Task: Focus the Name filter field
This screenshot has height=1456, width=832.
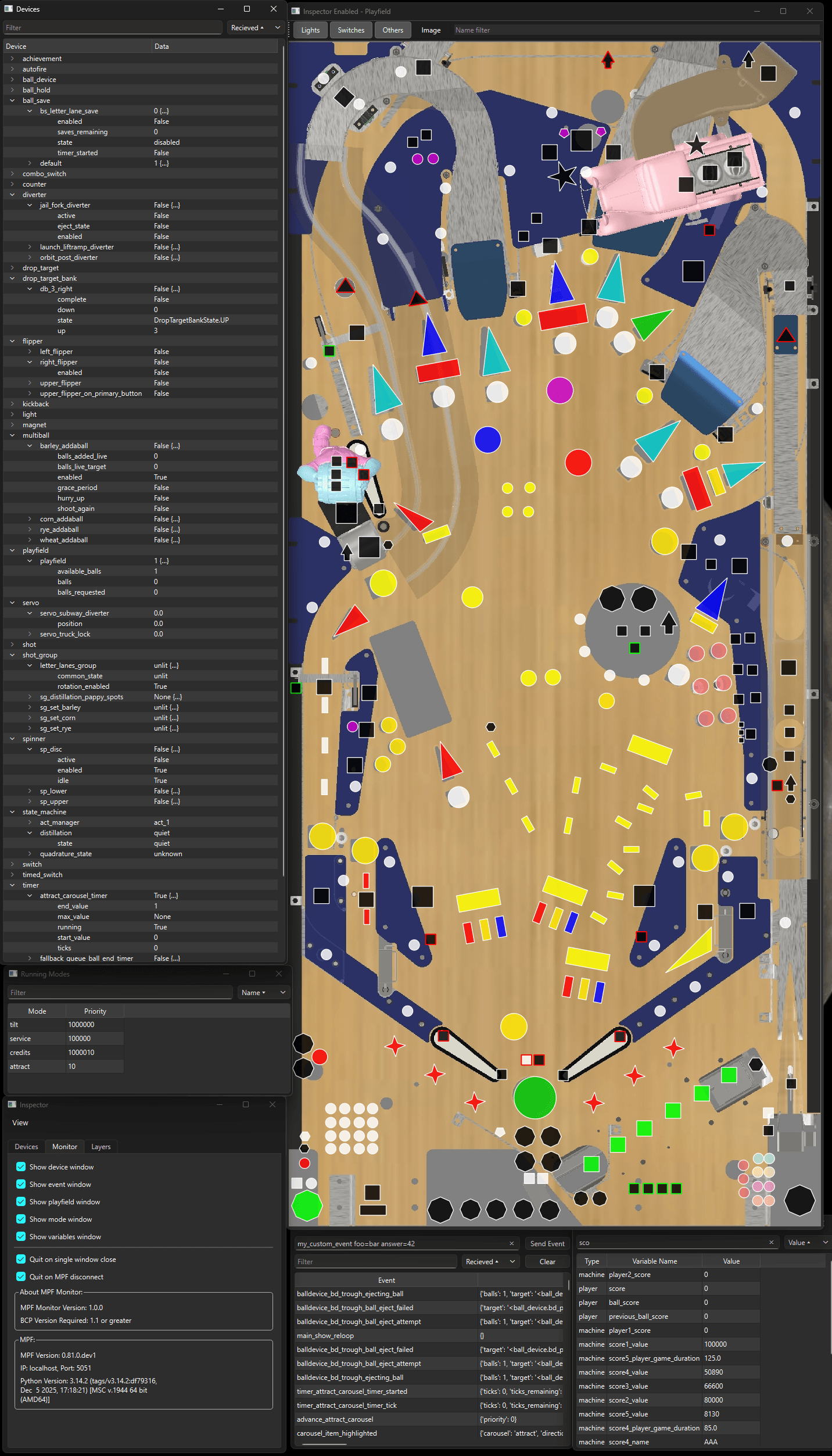Action: [x=637, y=30]
